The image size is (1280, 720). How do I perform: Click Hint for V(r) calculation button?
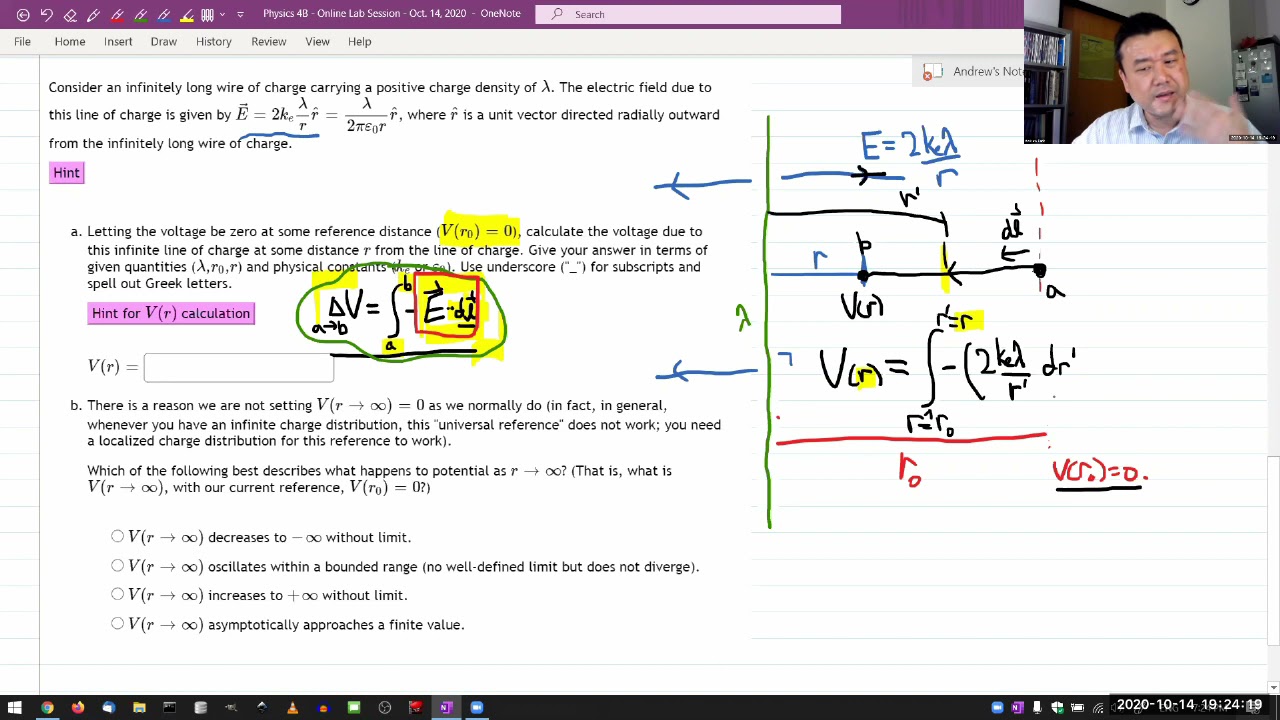[171, 313]
